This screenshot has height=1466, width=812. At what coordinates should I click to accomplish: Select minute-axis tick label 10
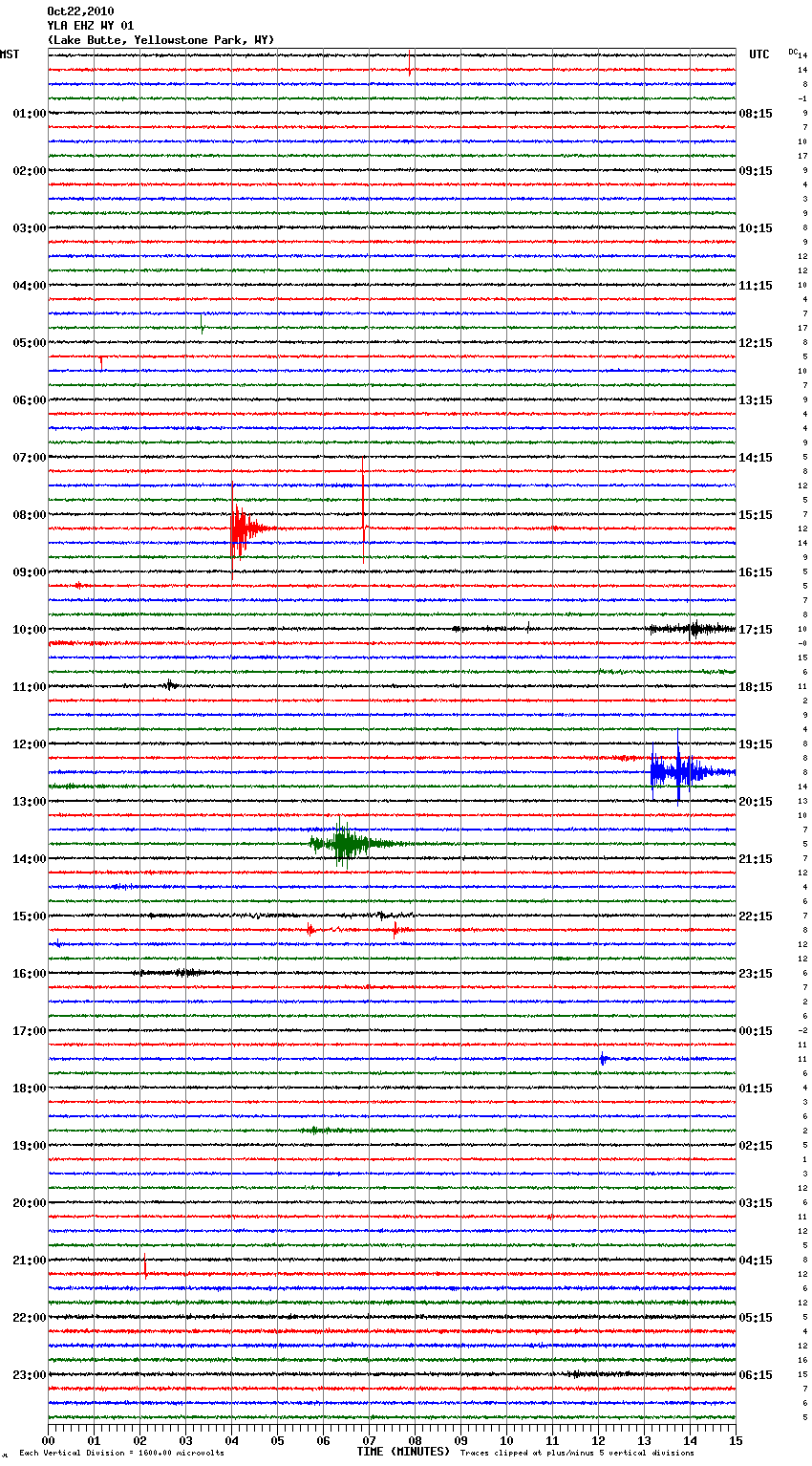tap(506, 1440)
